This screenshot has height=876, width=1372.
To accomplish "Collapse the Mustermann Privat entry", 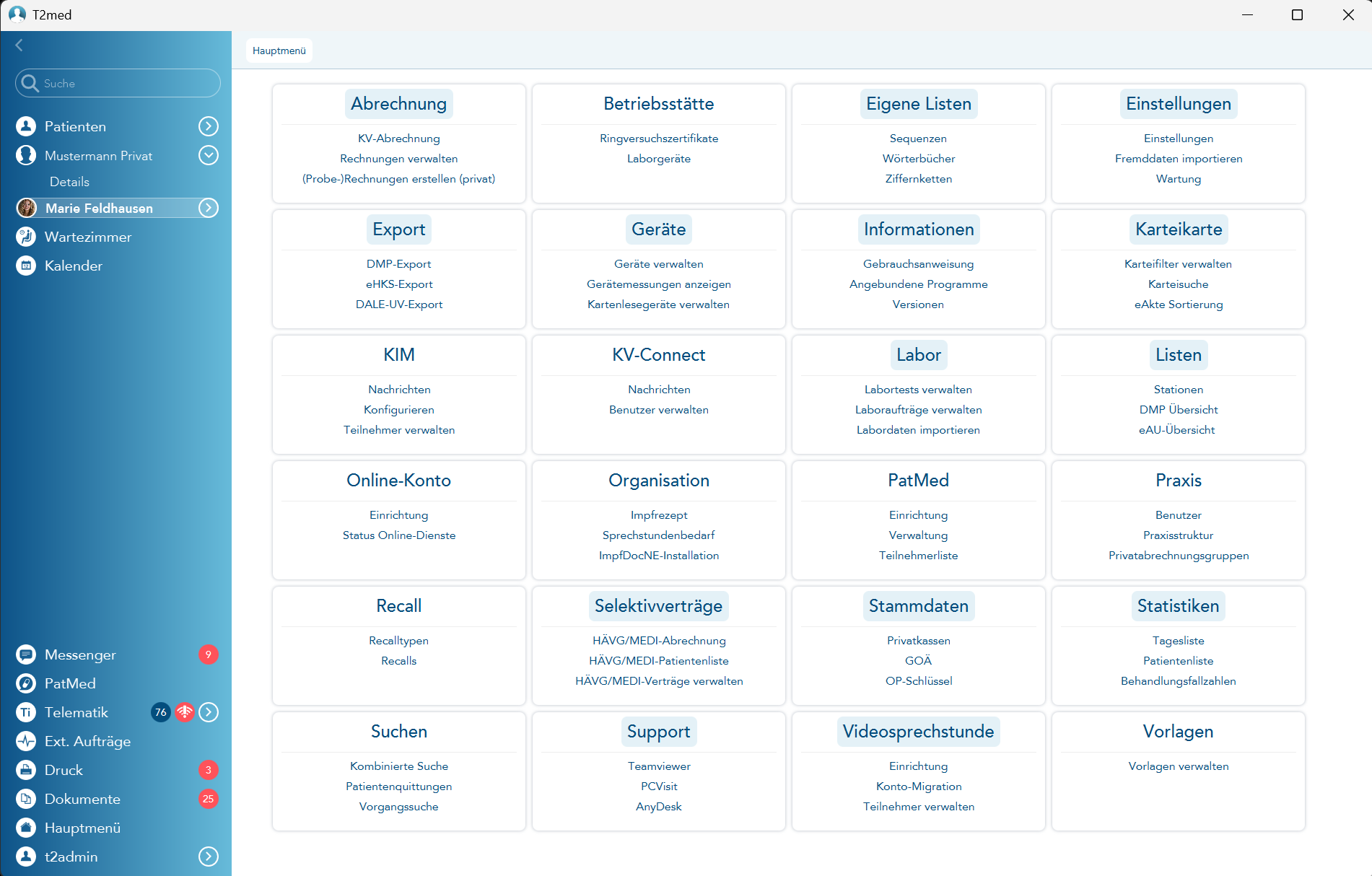I will (x=209, y=155).
